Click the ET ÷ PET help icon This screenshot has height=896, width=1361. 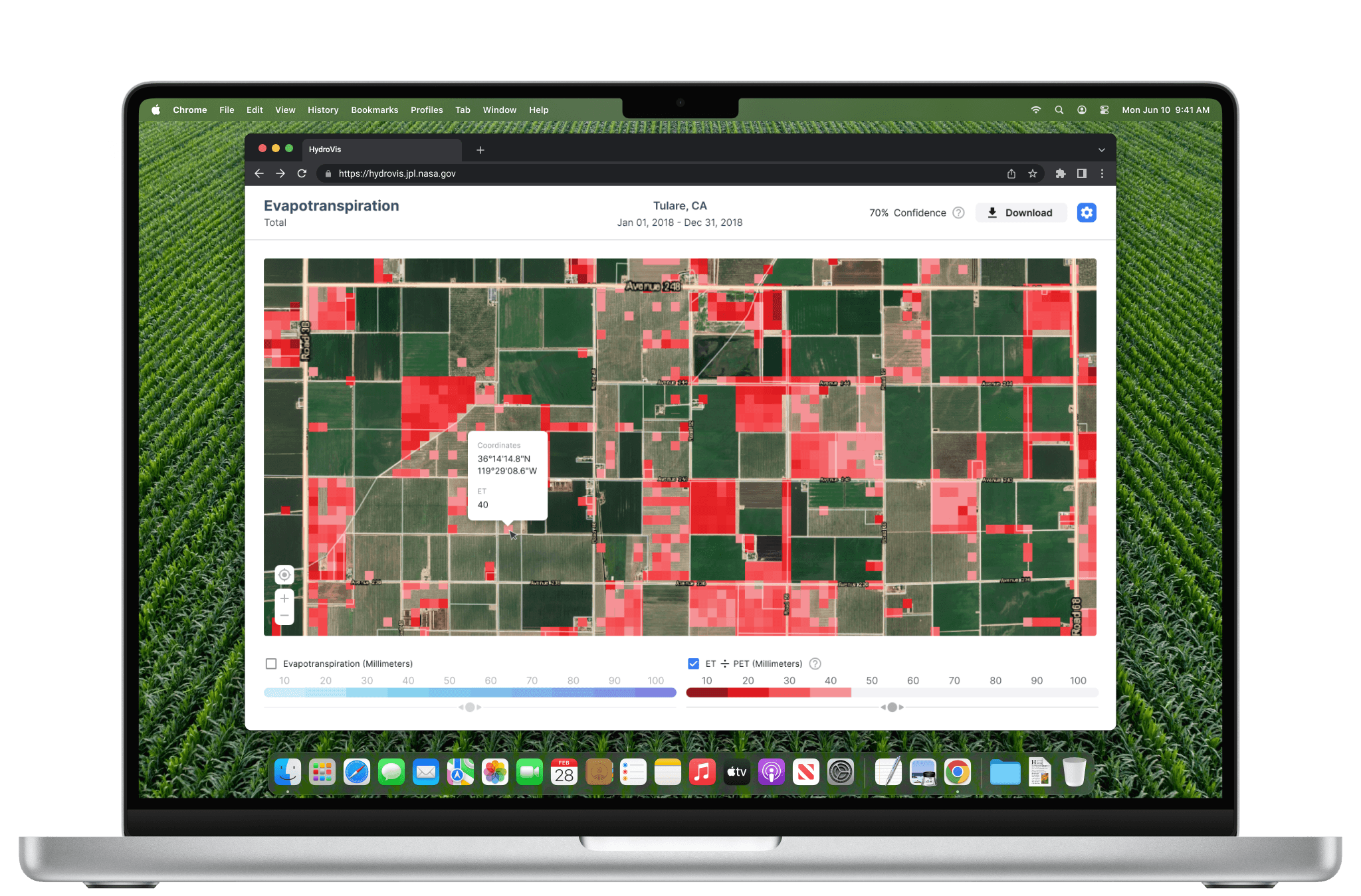click(815, 664)
